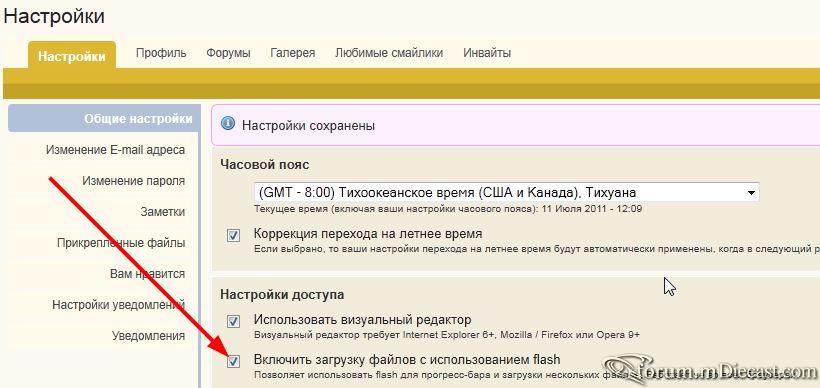820x388 pixels.
Task: Click the info icon beside Настройки сохранены
Action: 228,123
